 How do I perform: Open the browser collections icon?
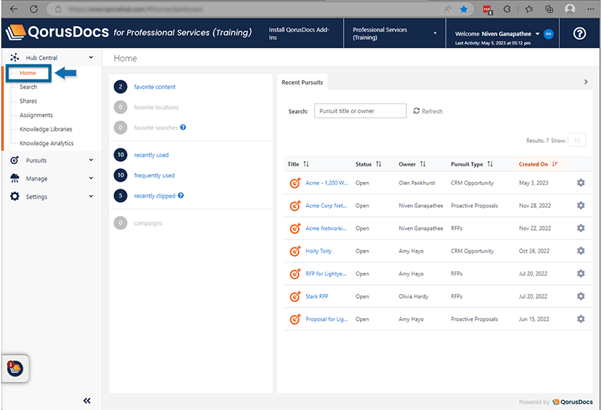549,9
